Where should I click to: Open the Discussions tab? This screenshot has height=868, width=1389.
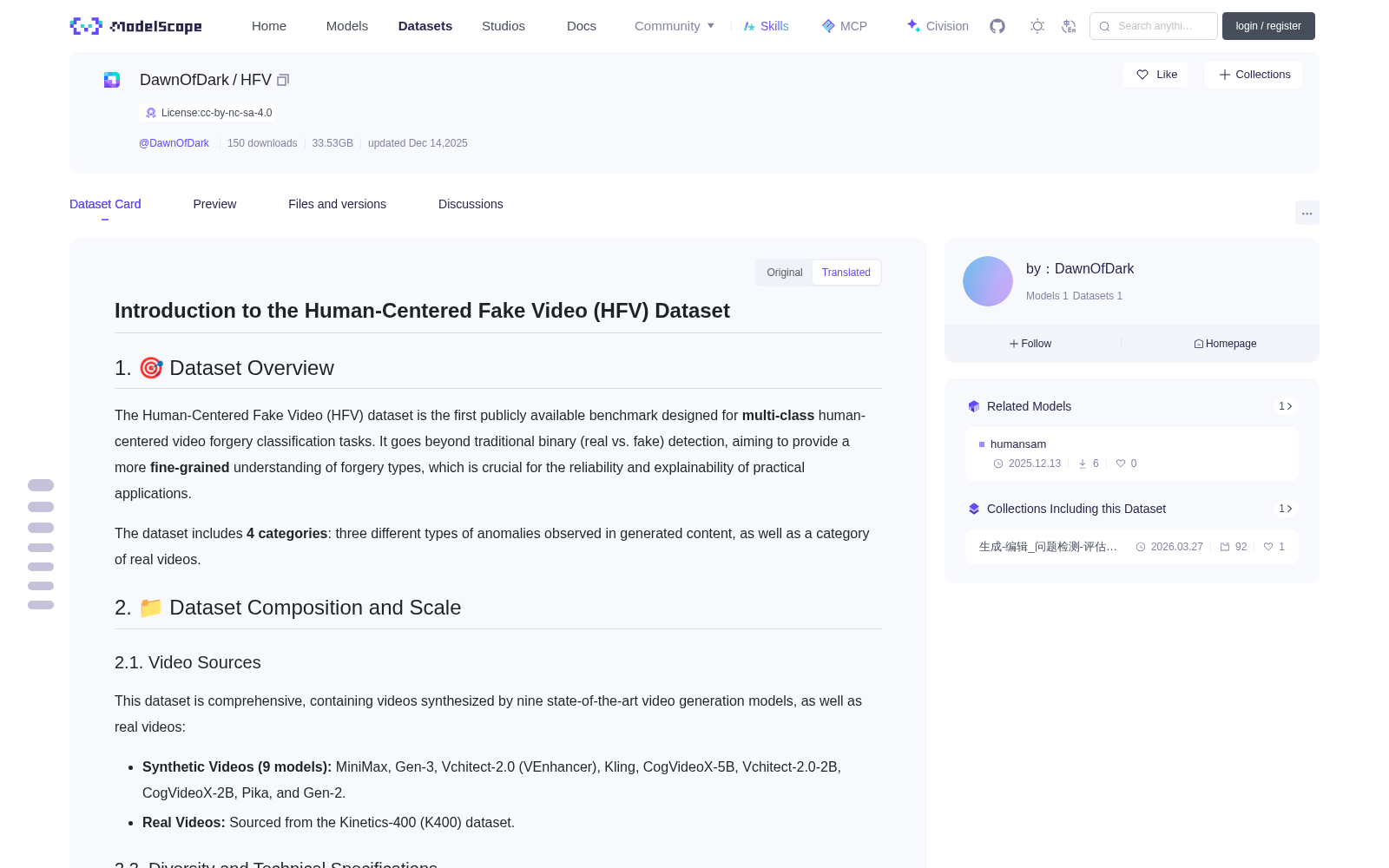point(471,204)
